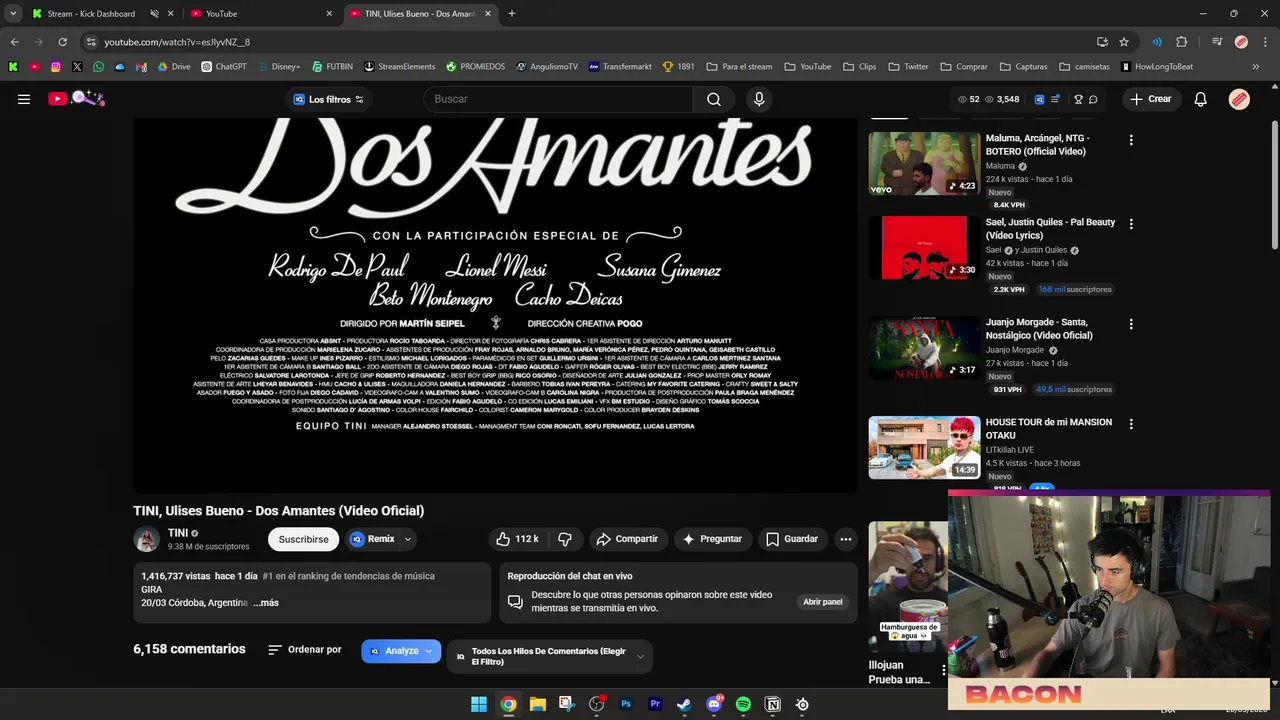Open options for Pal Beauty video
The image size is (1280, 720).
pos(1131,224)
